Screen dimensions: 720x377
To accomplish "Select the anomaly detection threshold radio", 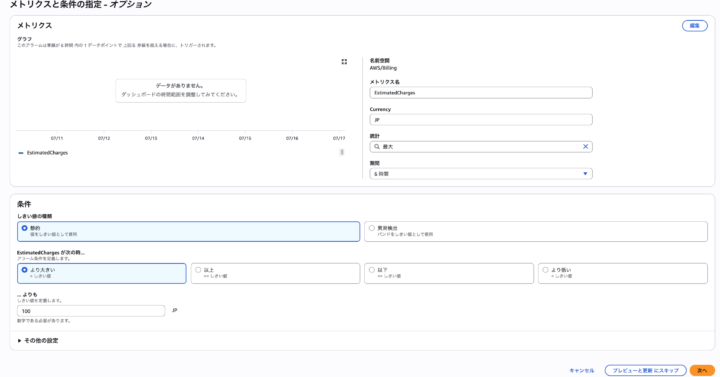I will click(x=372, y=228).
